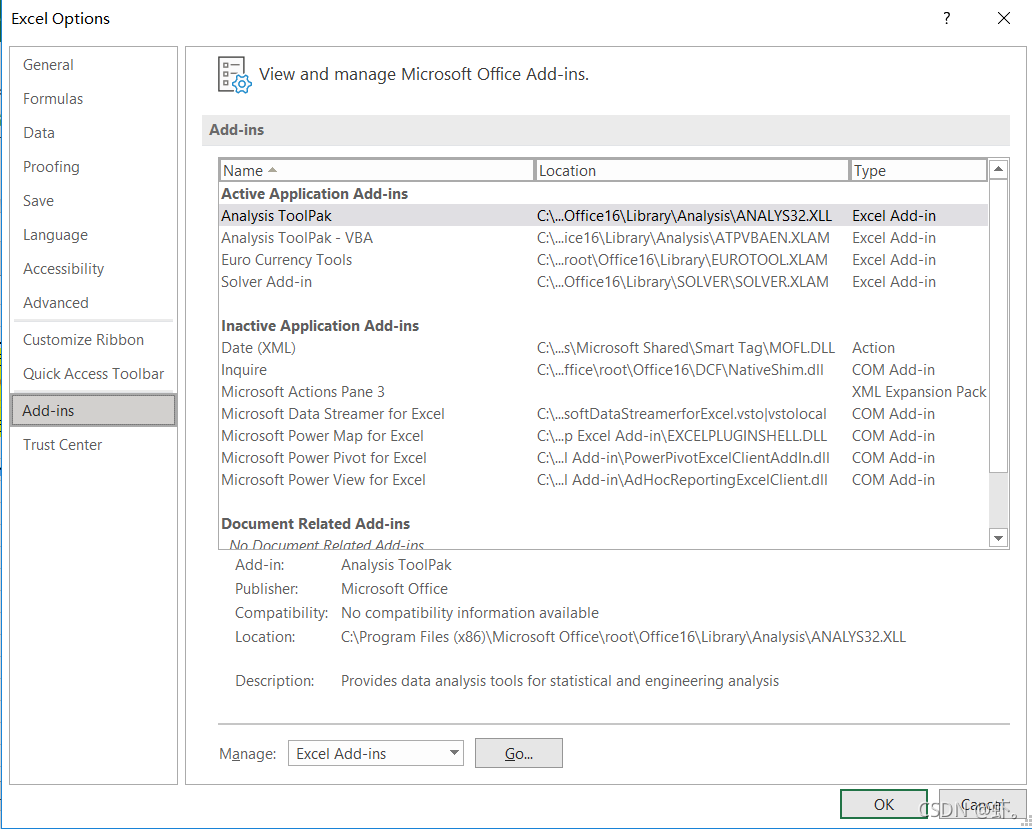Screen dimensions: 1032x829
Task: Select the Euro Currency Tools add-in
Action: pyautogui.click(x=287, y=259)
